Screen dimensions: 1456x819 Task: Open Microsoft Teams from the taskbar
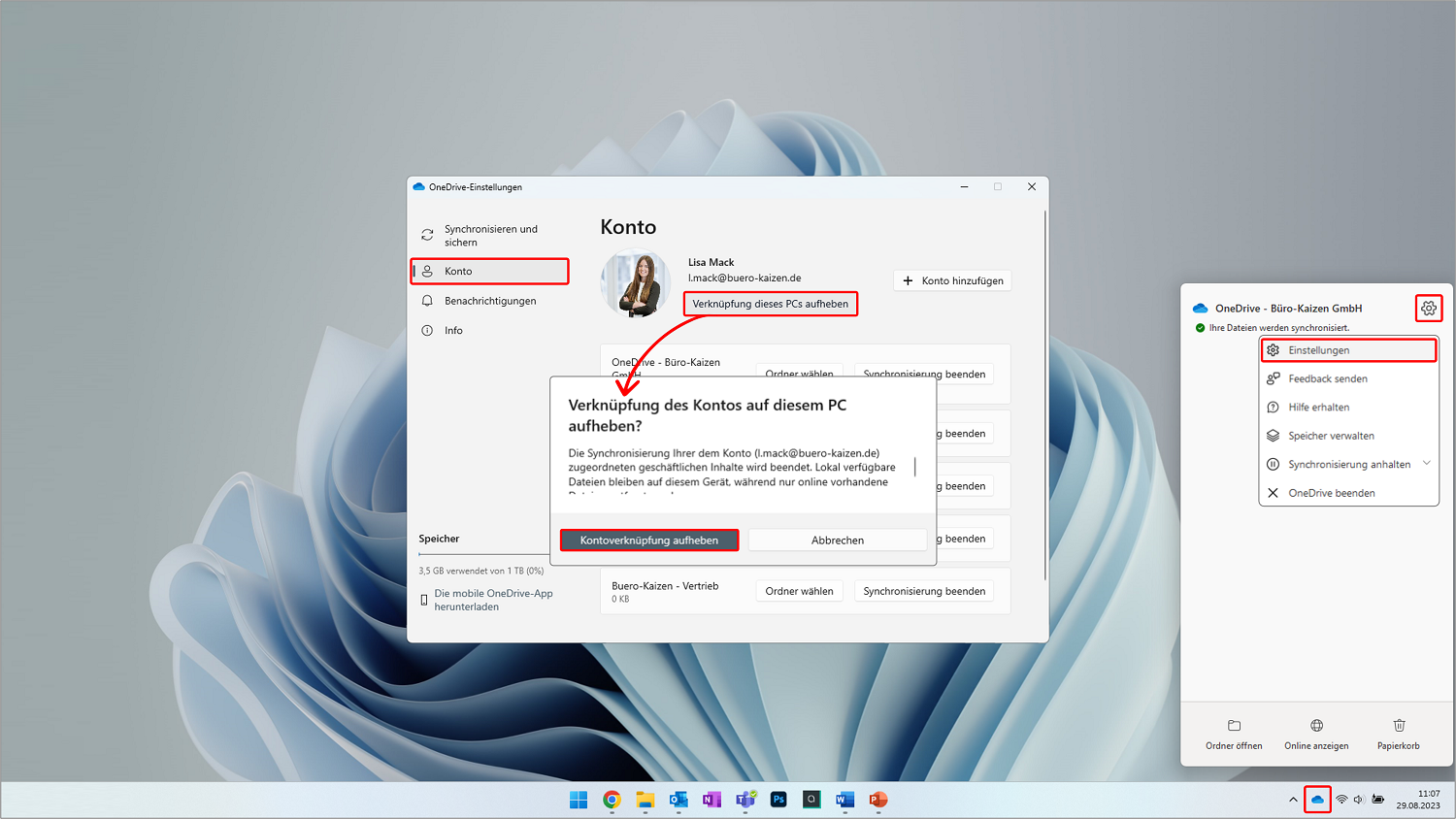tap(745, 800)
